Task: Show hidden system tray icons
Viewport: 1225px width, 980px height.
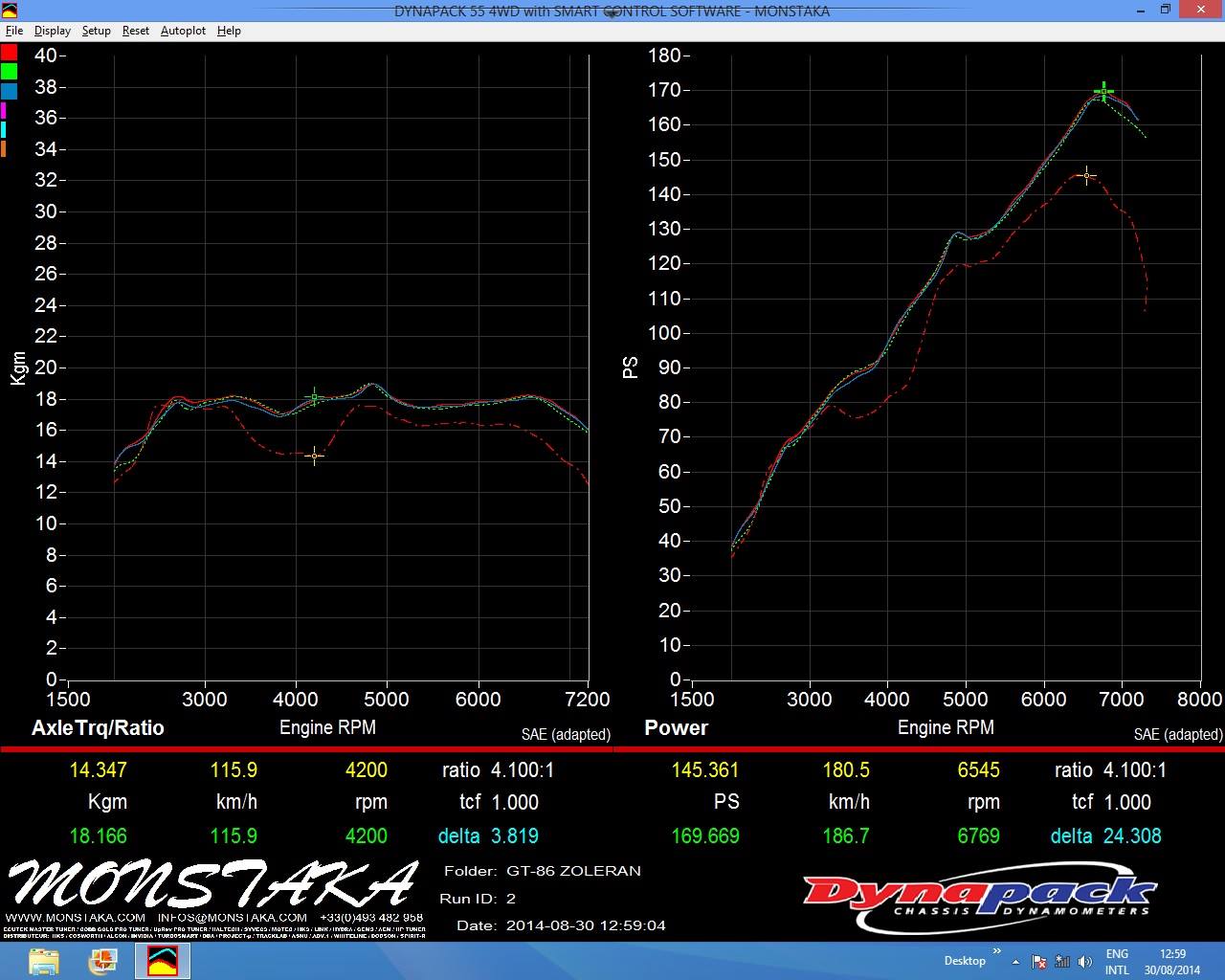Action: [1015, 962]
